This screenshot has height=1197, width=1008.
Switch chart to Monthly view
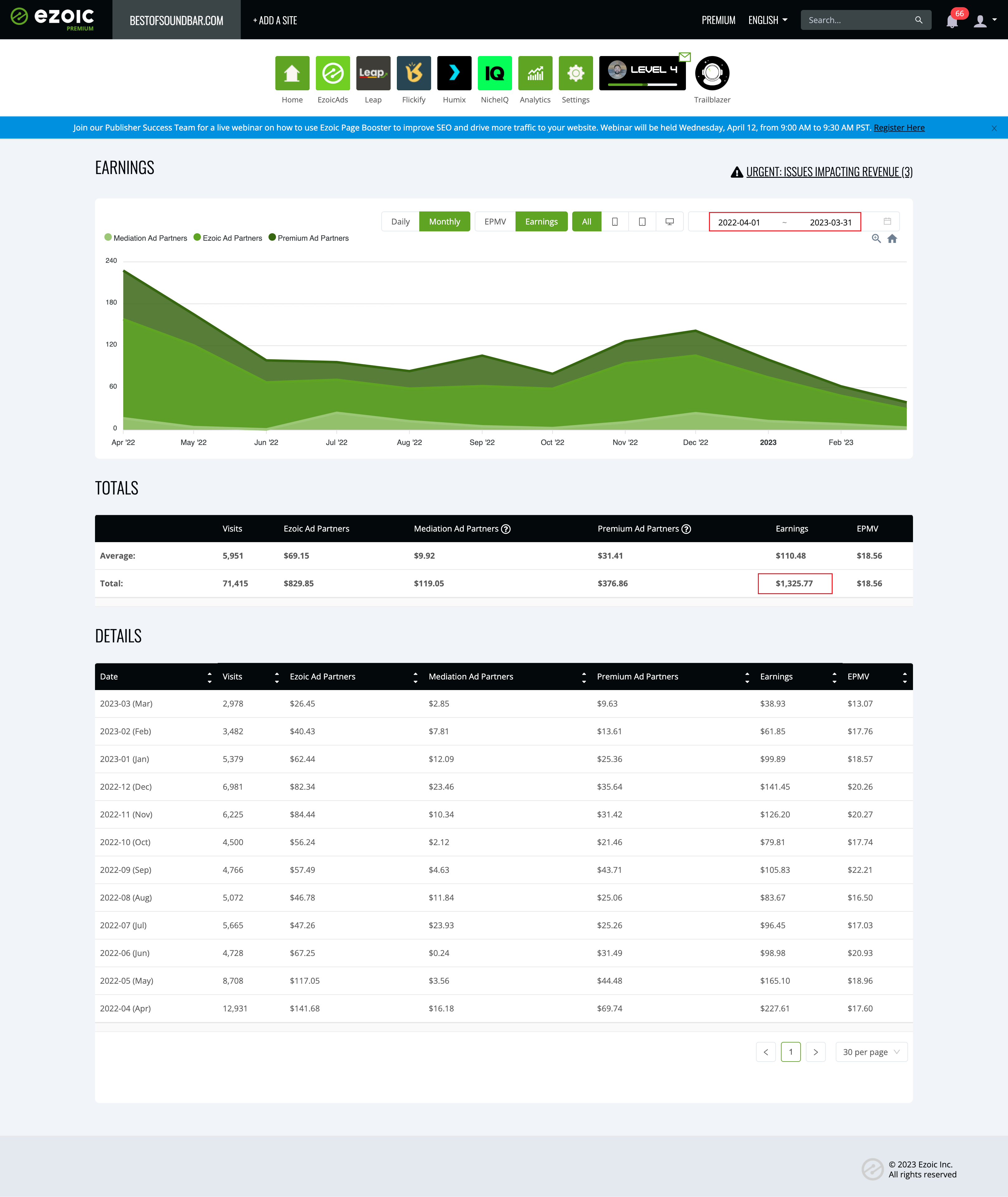tap(445, 222)
